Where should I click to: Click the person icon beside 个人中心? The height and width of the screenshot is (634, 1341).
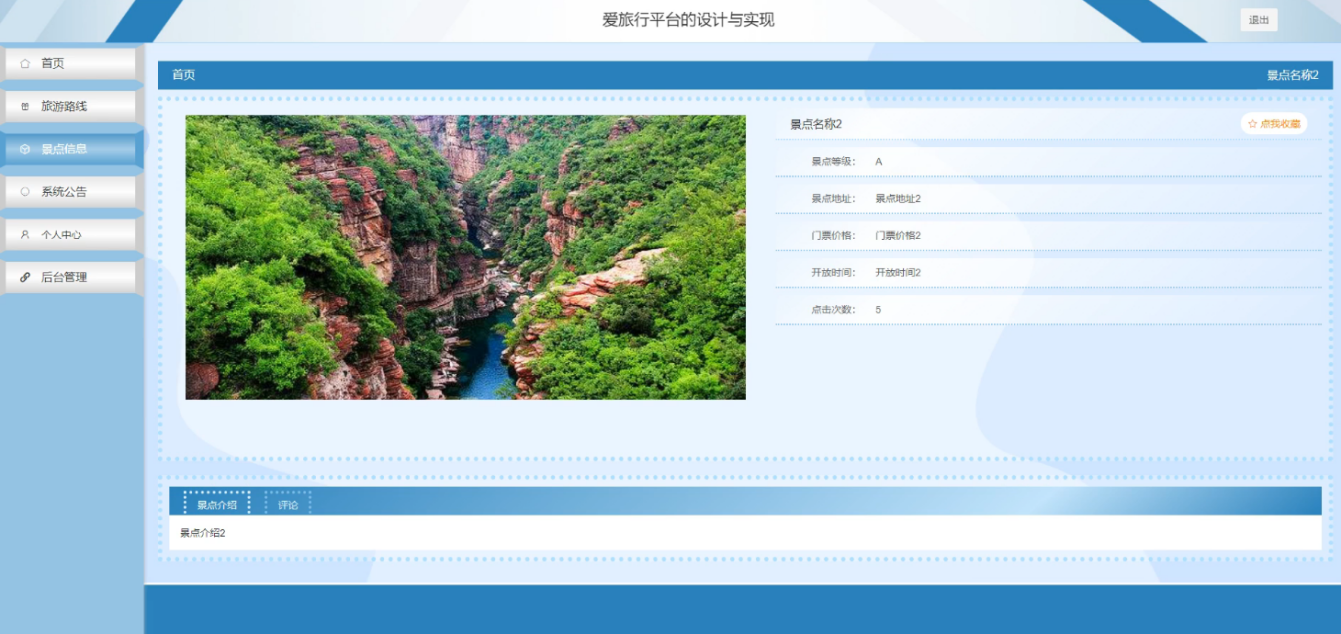[x=25, y=235]
